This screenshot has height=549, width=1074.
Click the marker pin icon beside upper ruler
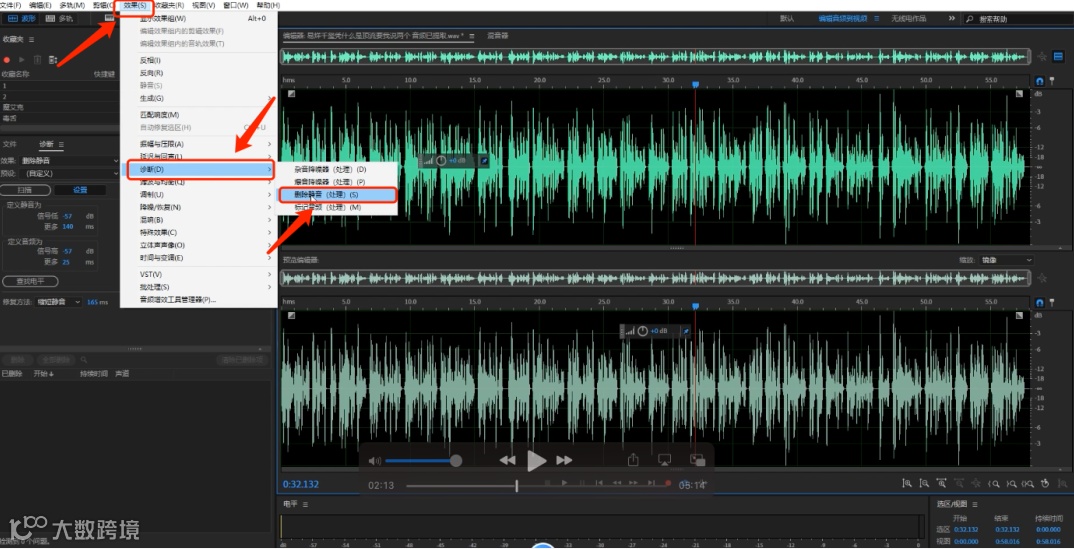1052,81
